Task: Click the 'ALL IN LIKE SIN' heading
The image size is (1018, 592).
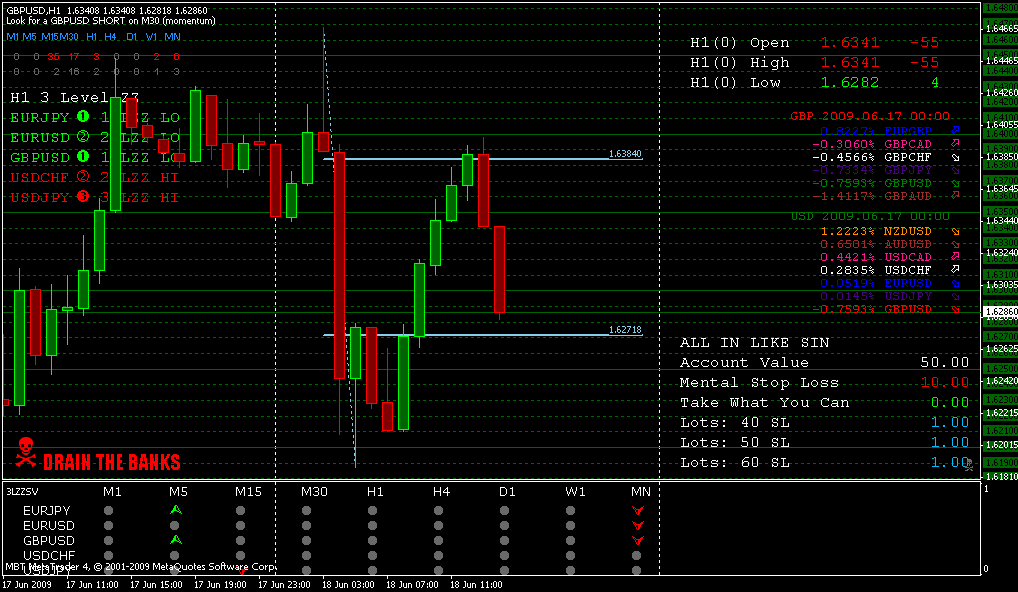Action: click(x=754, y=342)
